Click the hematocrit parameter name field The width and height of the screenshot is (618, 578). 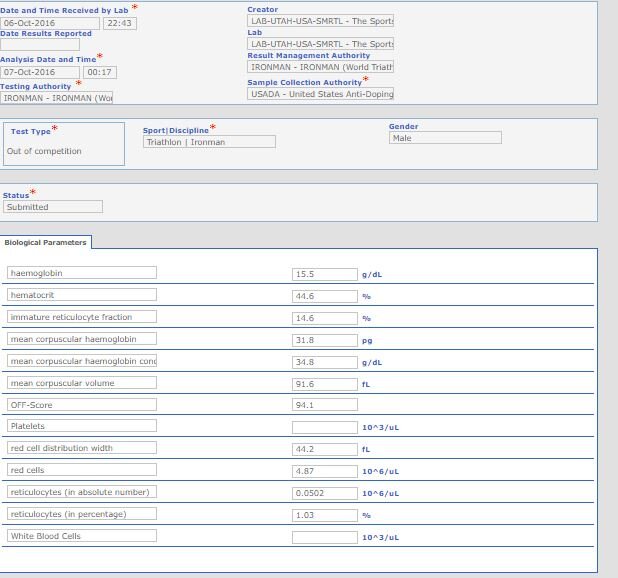82,295
